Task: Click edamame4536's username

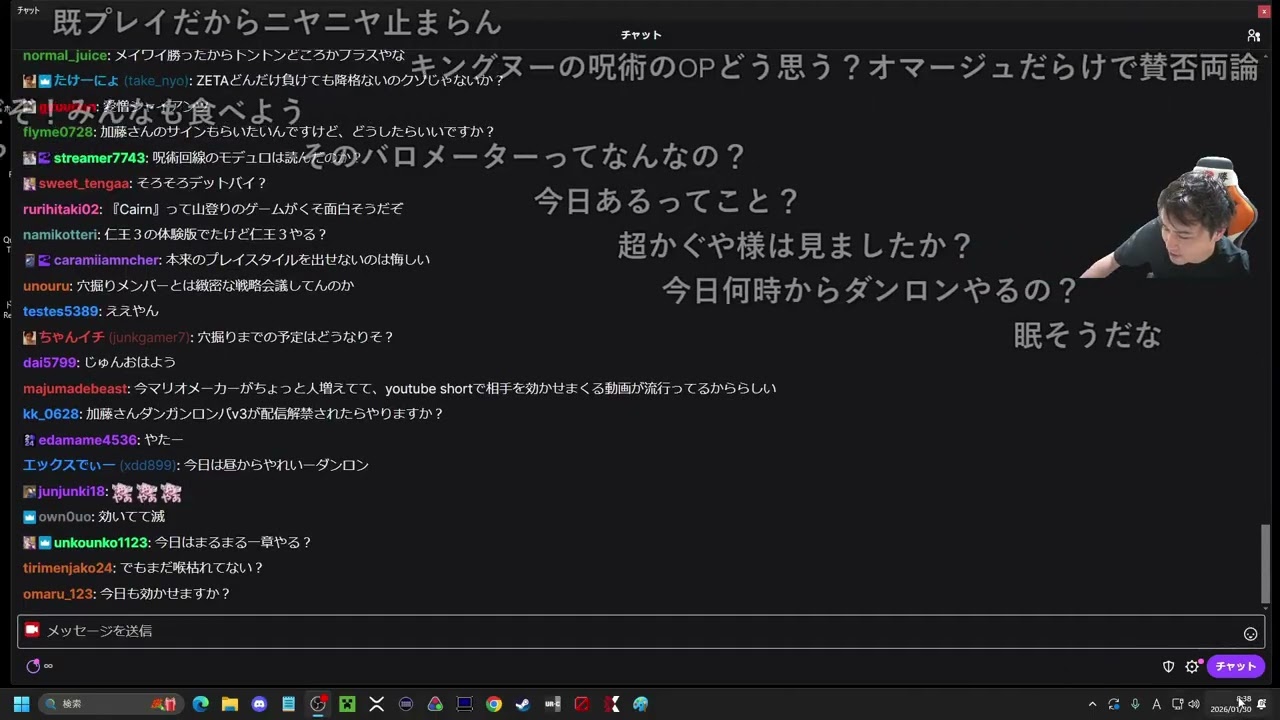Action: (87, 440)
